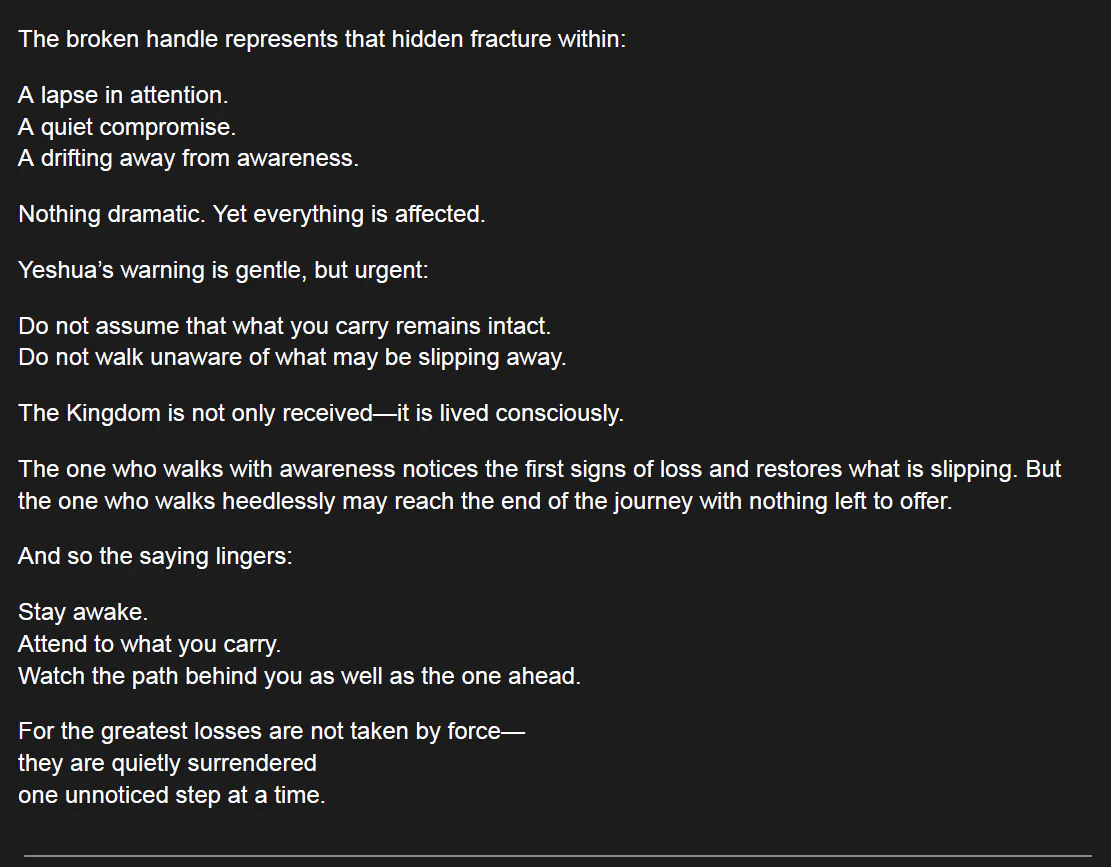Image resolution: width=1111 pixels, height=867 pixels.
Task: Click the line "Do not walk unaware"
Action: (292, 358)
